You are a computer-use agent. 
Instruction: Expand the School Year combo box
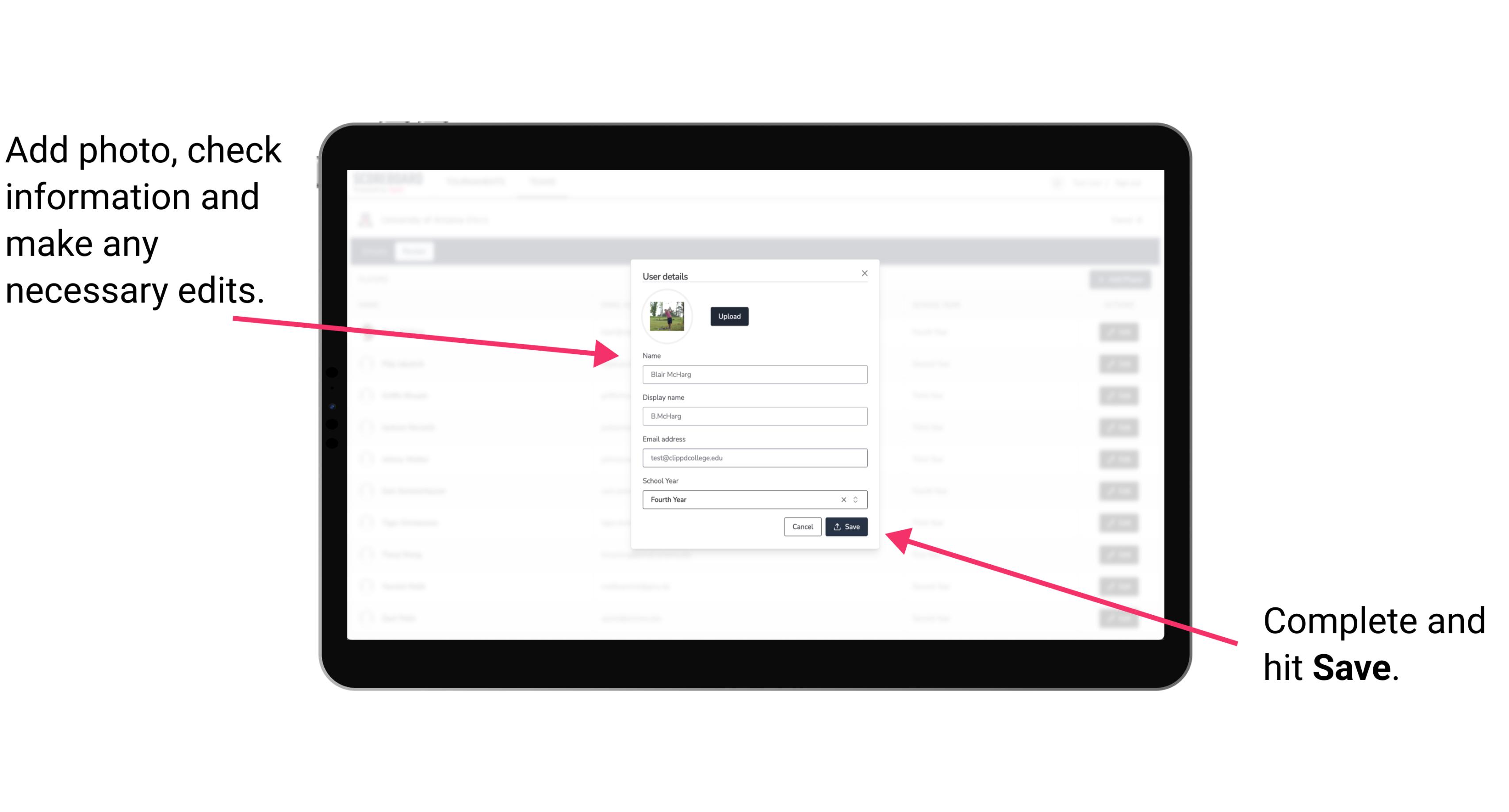pyautogui.click(x=858, y=498)
